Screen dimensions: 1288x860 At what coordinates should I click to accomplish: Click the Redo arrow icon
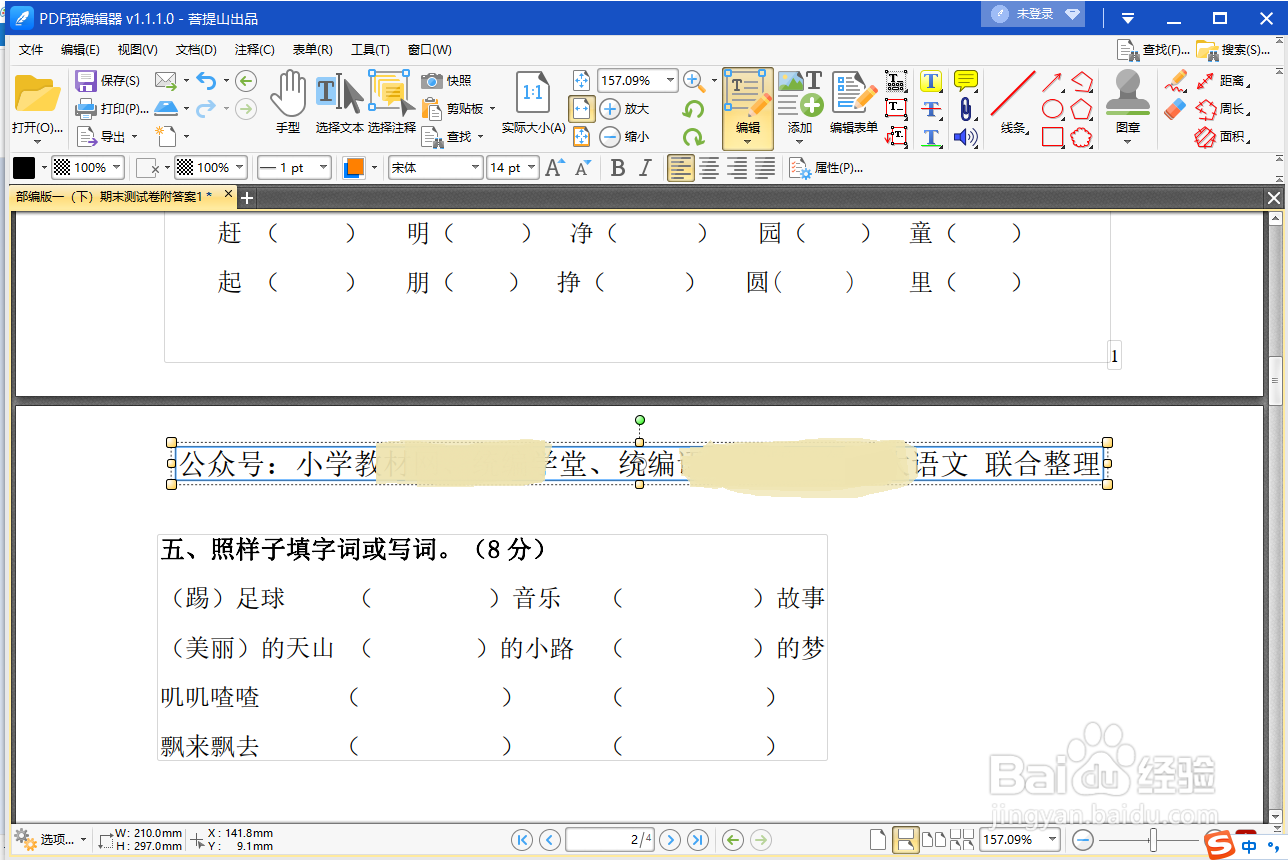pos(206,108)
